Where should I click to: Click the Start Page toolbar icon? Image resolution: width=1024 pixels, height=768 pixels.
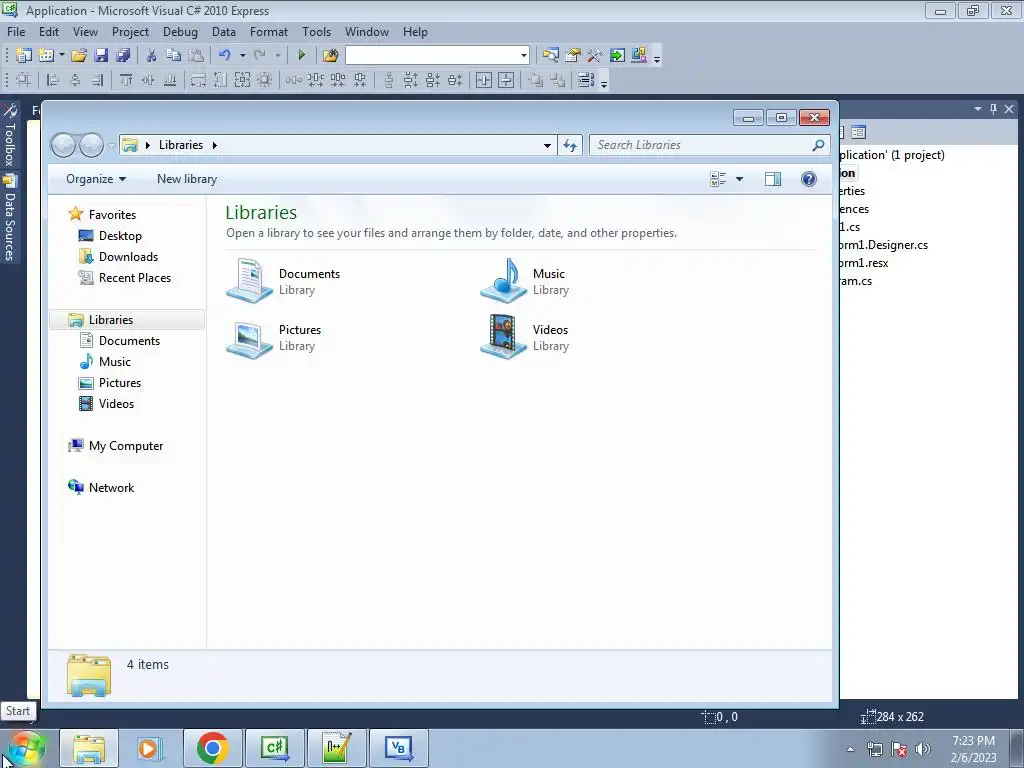coord(616,56)
